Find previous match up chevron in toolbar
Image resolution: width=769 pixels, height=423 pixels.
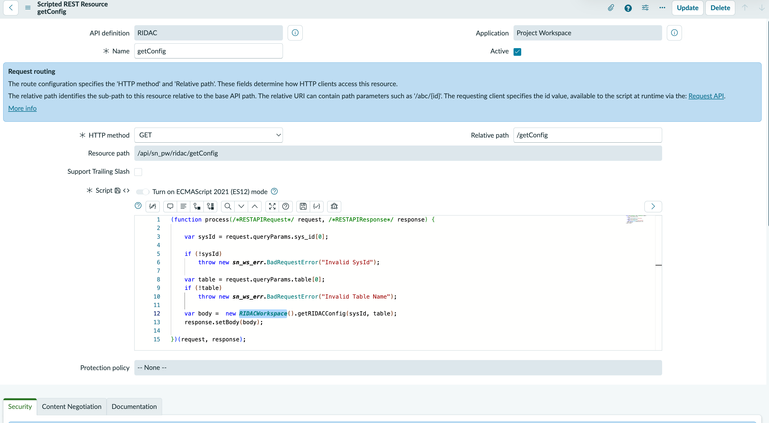pos(255,206)
